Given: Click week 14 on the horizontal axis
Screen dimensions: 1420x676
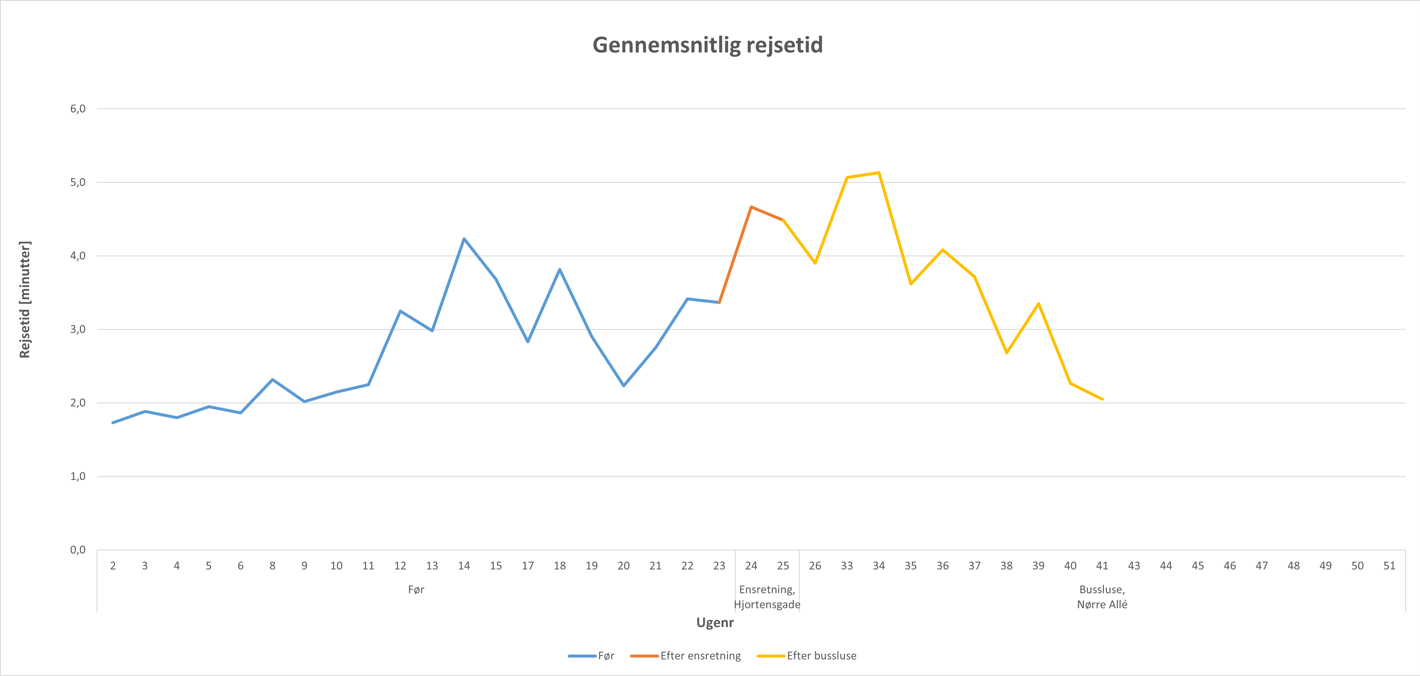Looking at the screenshot, I should pos(464,566).
